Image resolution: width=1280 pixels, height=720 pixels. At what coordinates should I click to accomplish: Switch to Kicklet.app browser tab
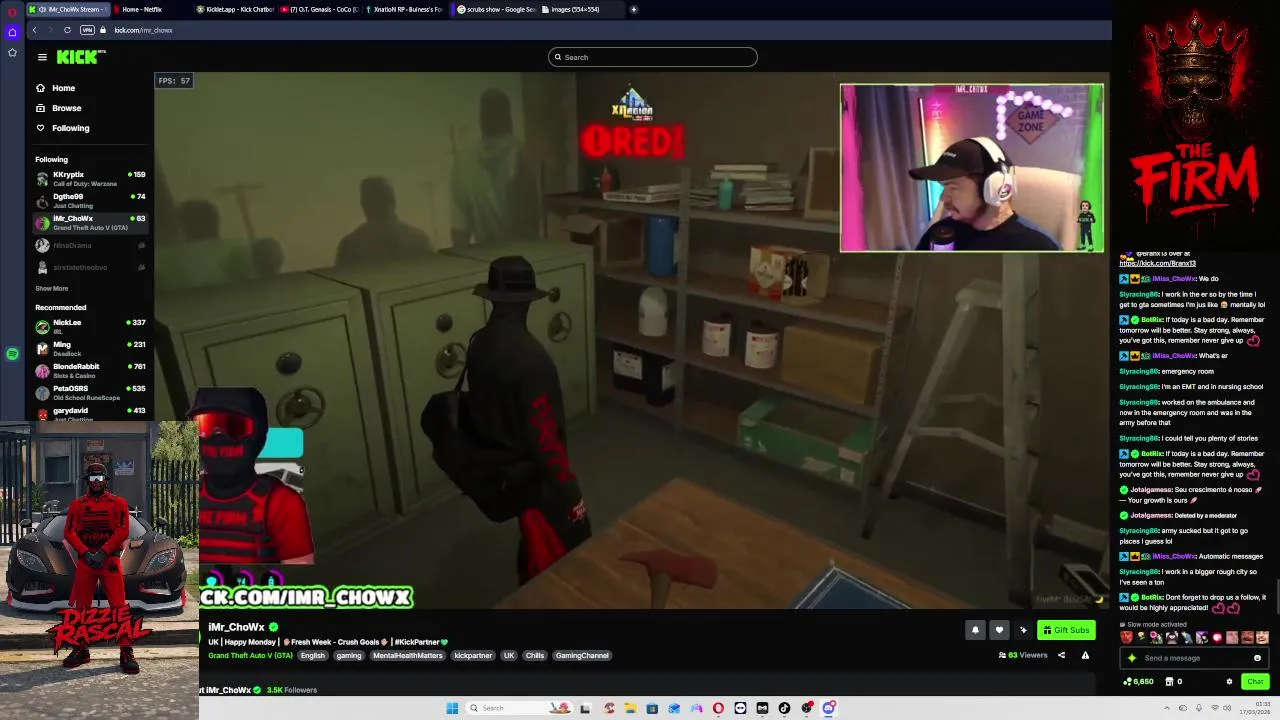[234, 9]
